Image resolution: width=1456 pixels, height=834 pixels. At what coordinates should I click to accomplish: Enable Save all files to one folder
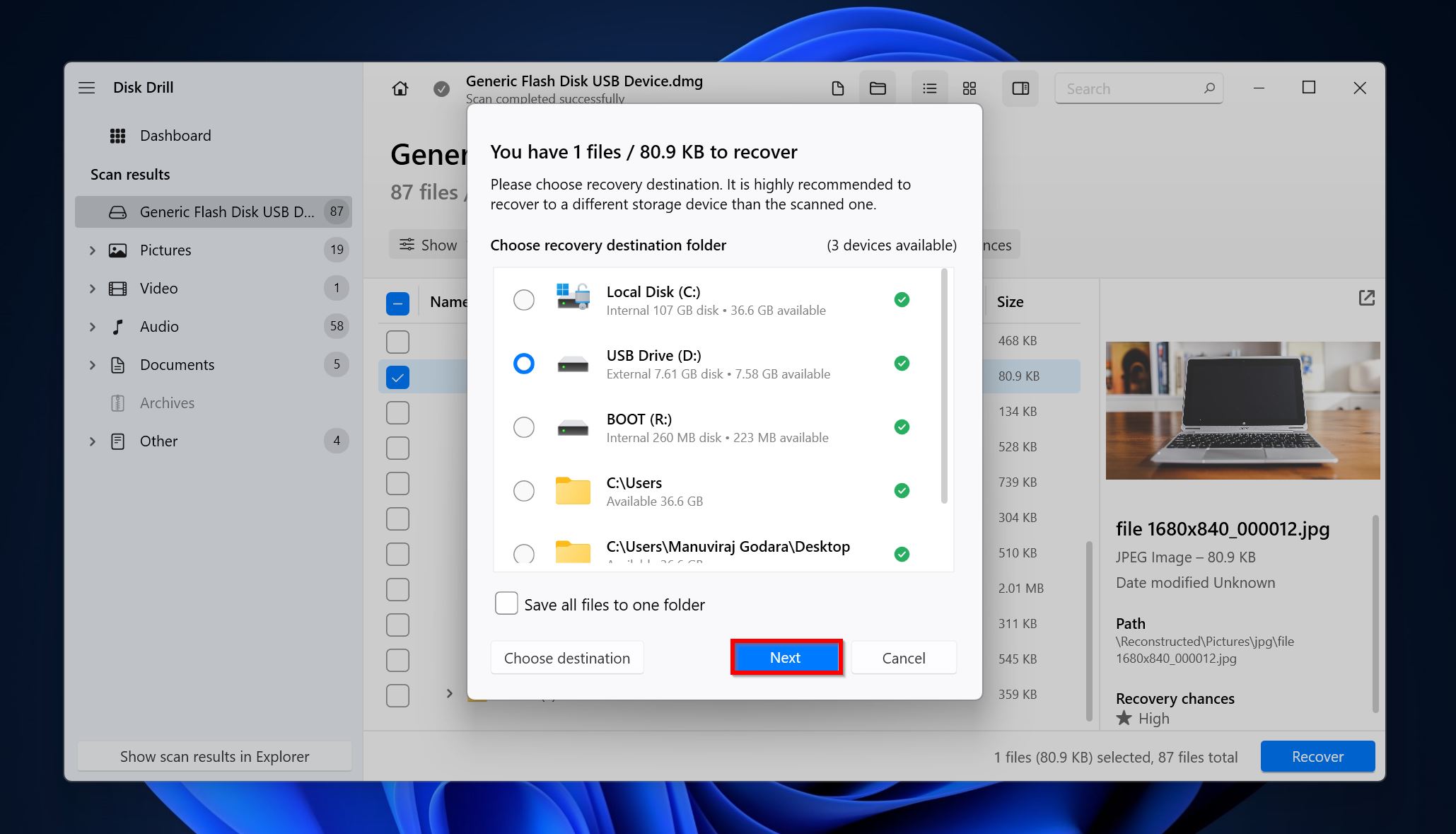[x=505, y=604]
